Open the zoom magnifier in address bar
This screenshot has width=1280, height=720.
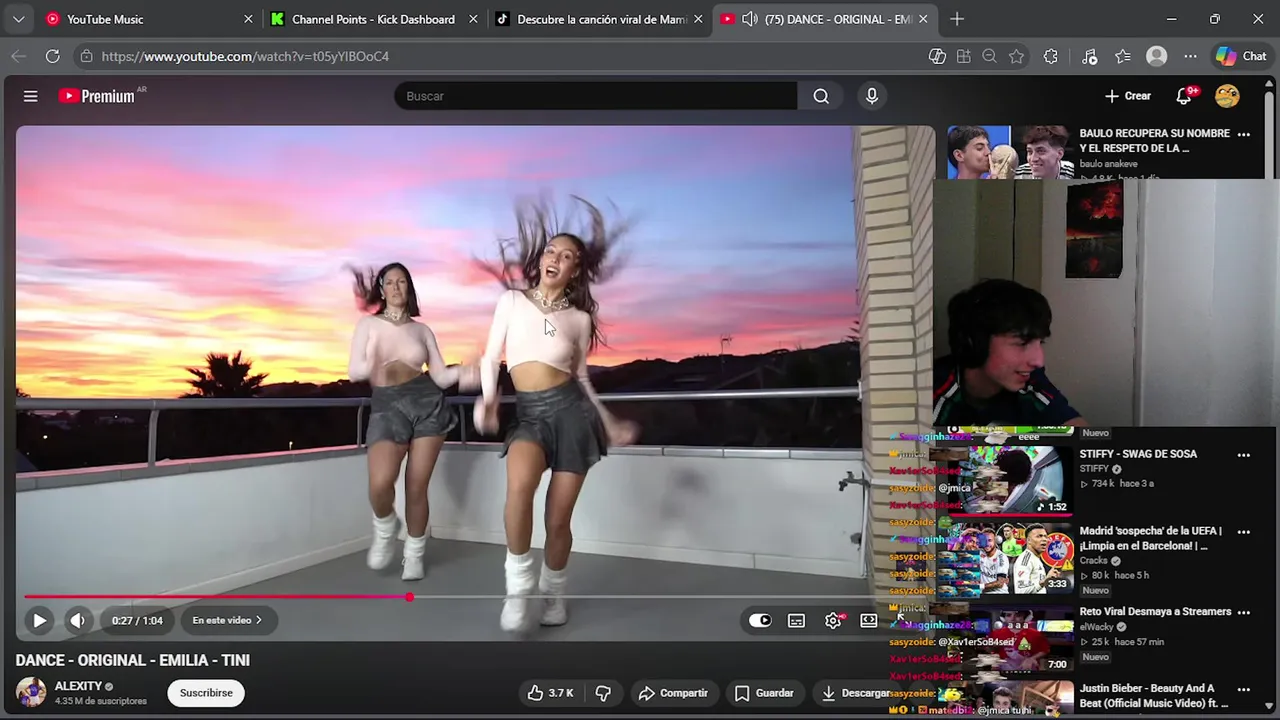coord(989,56)
